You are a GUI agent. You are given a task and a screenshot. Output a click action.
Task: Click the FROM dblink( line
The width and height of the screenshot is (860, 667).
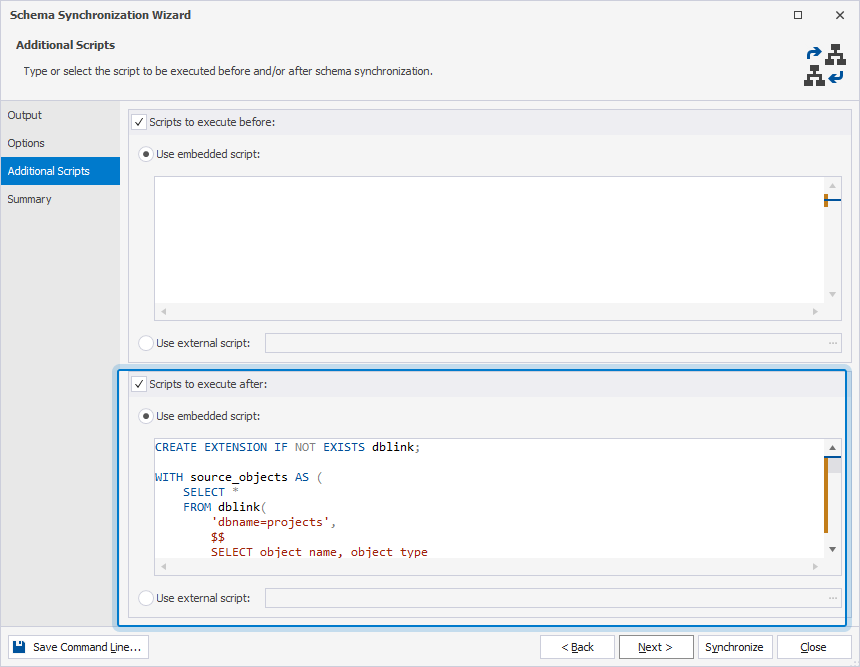tap(224, 507)
